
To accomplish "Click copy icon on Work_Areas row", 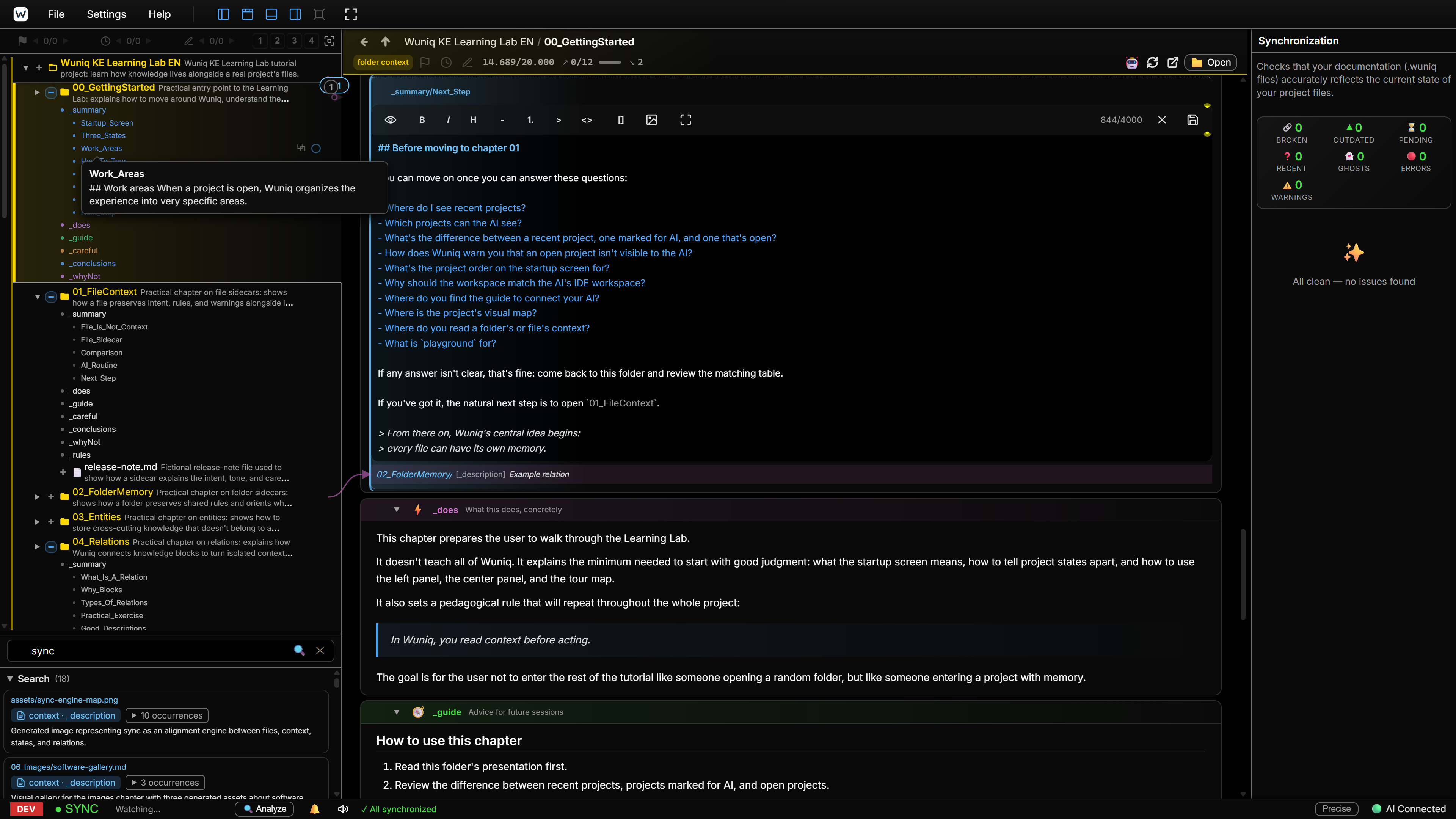I will click(x=301, y=148).
